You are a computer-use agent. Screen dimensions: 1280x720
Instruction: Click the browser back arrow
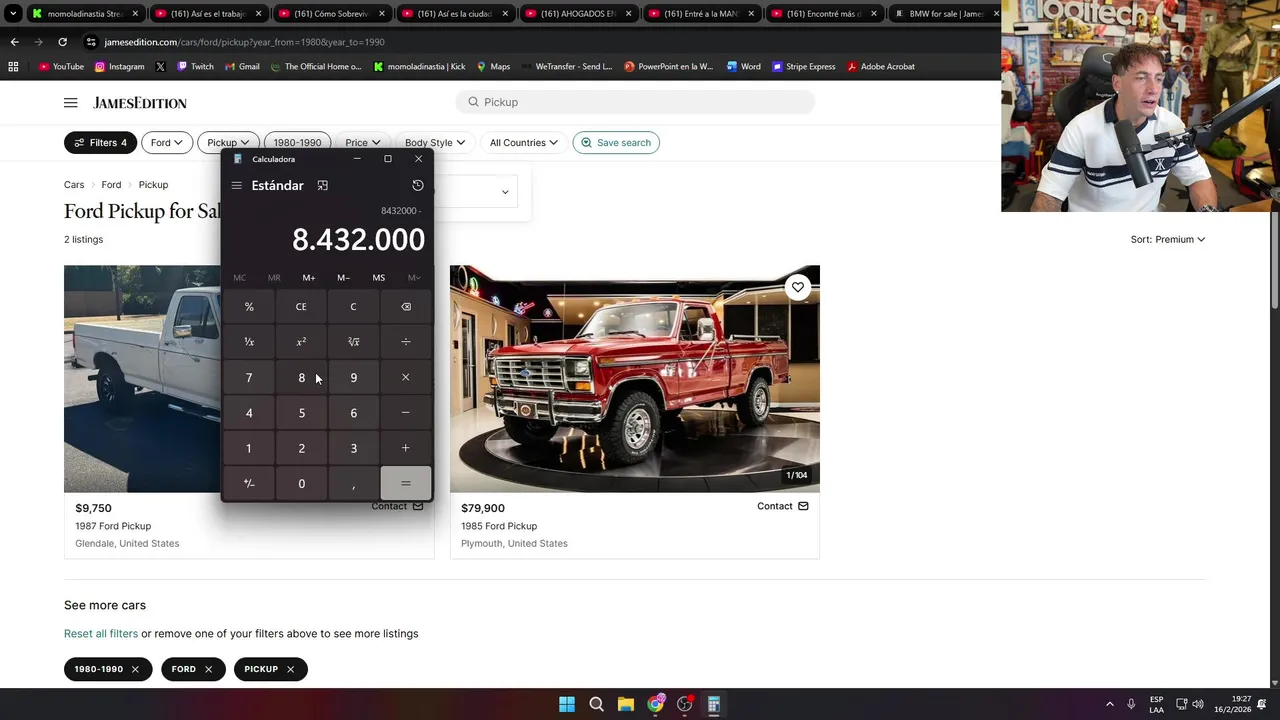click(14, 42)
